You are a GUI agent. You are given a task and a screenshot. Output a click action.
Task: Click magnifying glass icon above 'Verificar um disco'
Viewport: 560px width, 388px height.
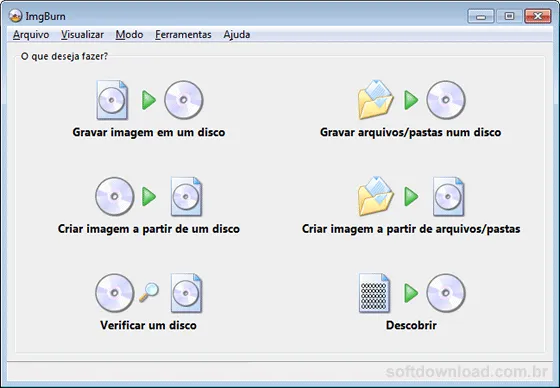pyautogui.click(x=149, y=292)
